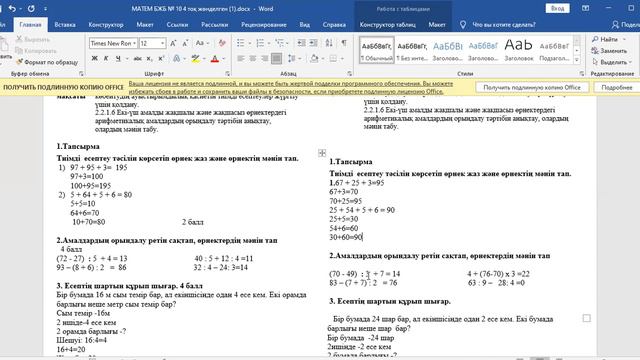Center align text
Screen dimensions: 640x360
253,59
